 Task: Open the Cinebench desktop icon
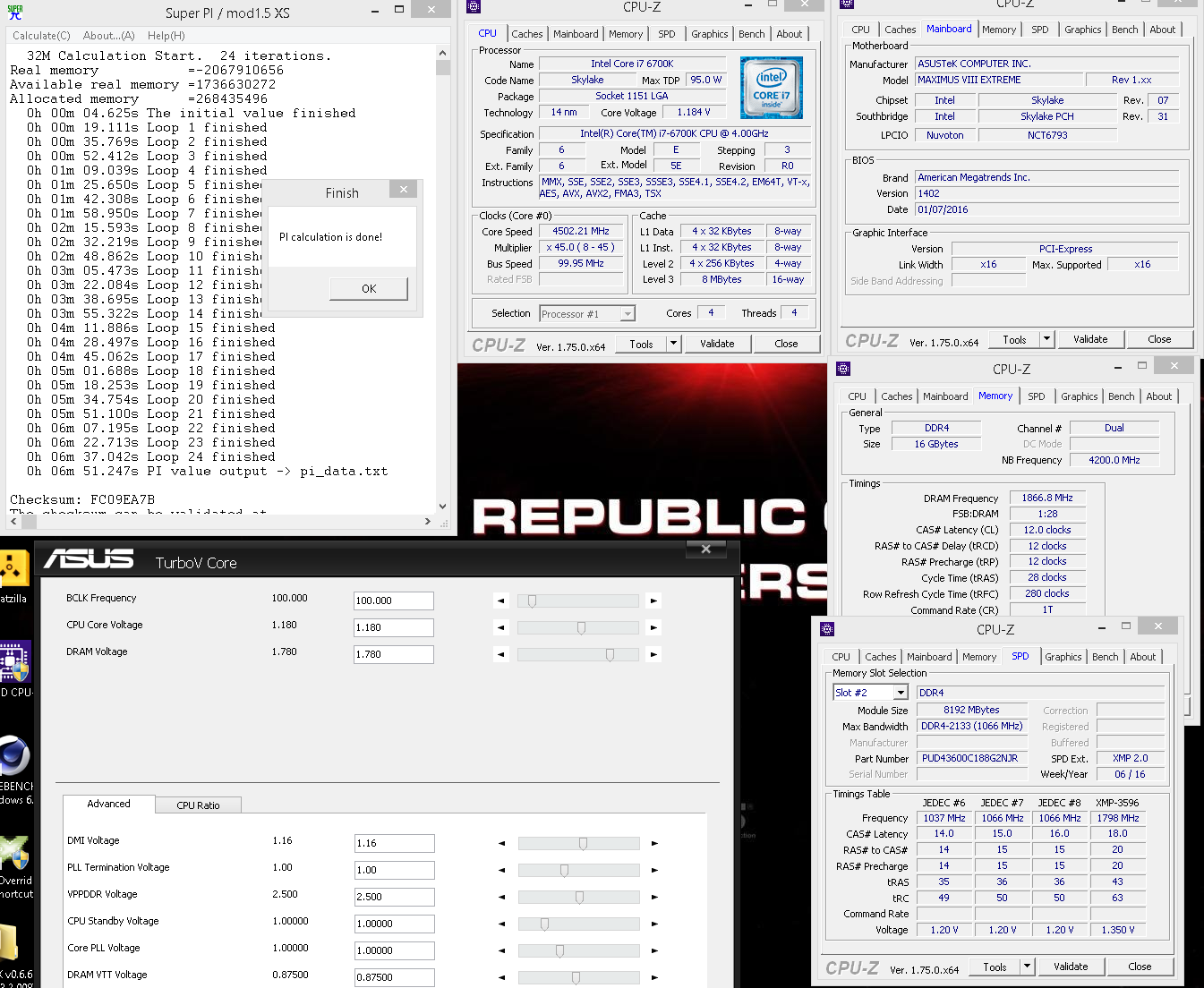tap(14, 756)
